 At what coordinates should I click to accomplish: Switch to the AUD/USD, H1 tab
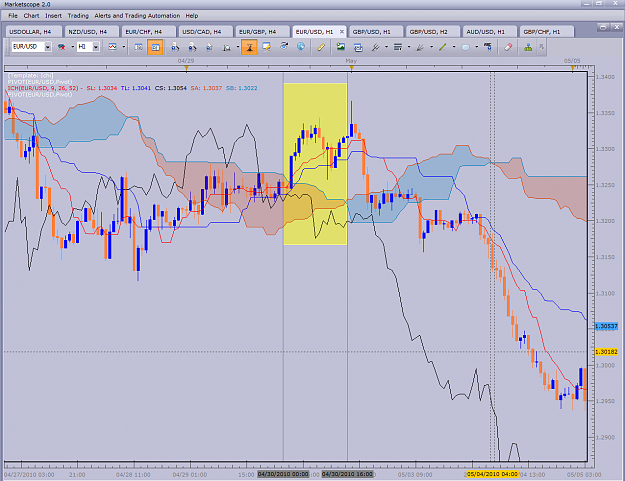pyautogui.click(x=489, y=31)
